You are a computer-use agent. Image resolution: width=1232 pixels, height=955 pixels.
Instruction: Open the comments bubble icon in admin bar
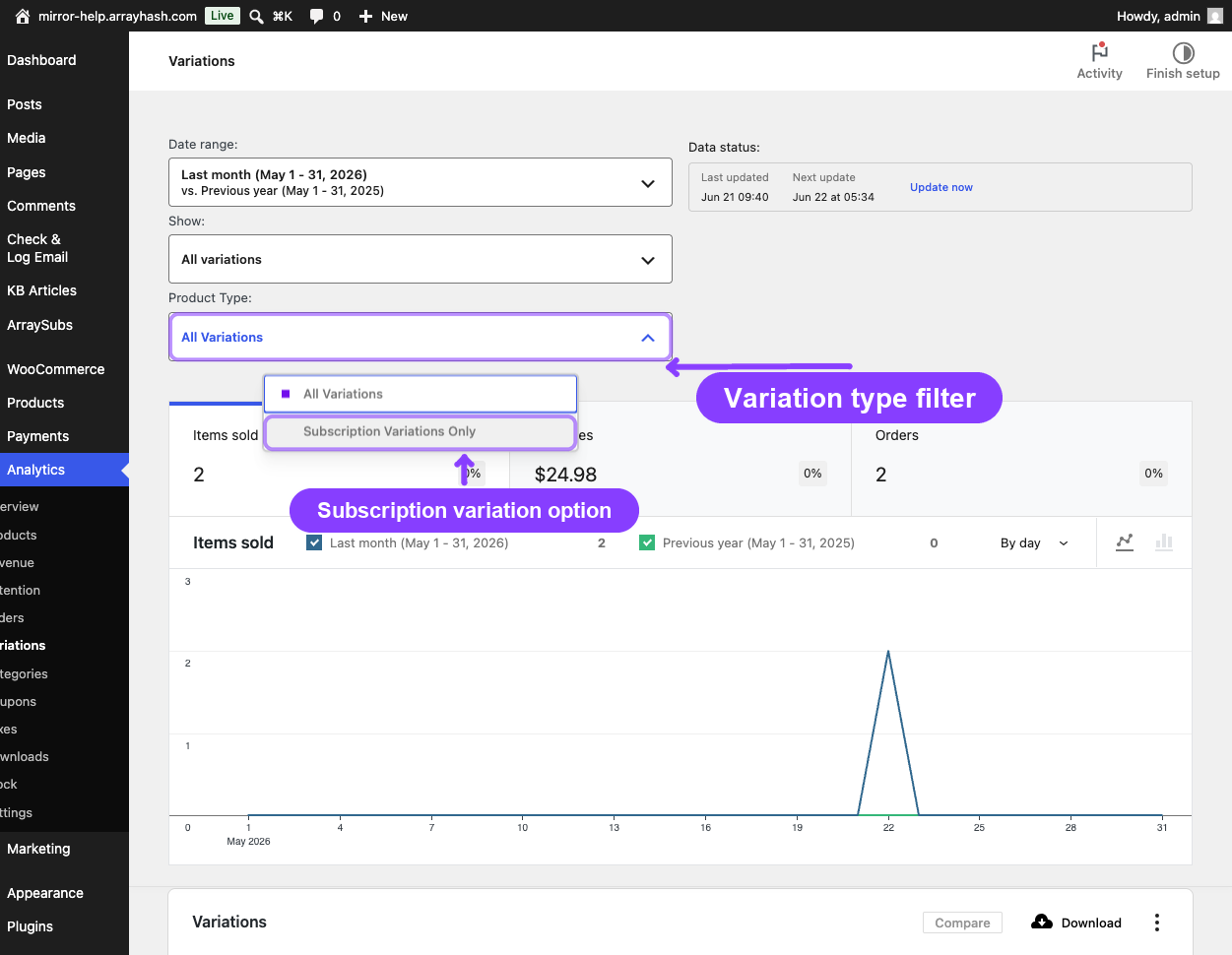pyautogui.click(x=316, y=16)
